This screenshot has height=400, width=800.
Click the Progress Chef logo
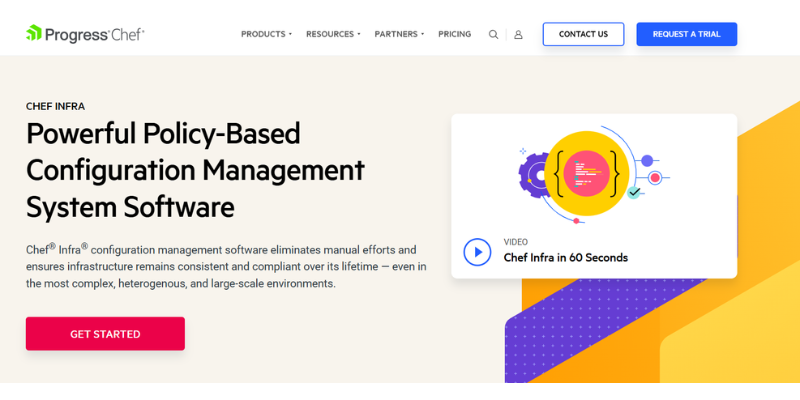(85, 34)
